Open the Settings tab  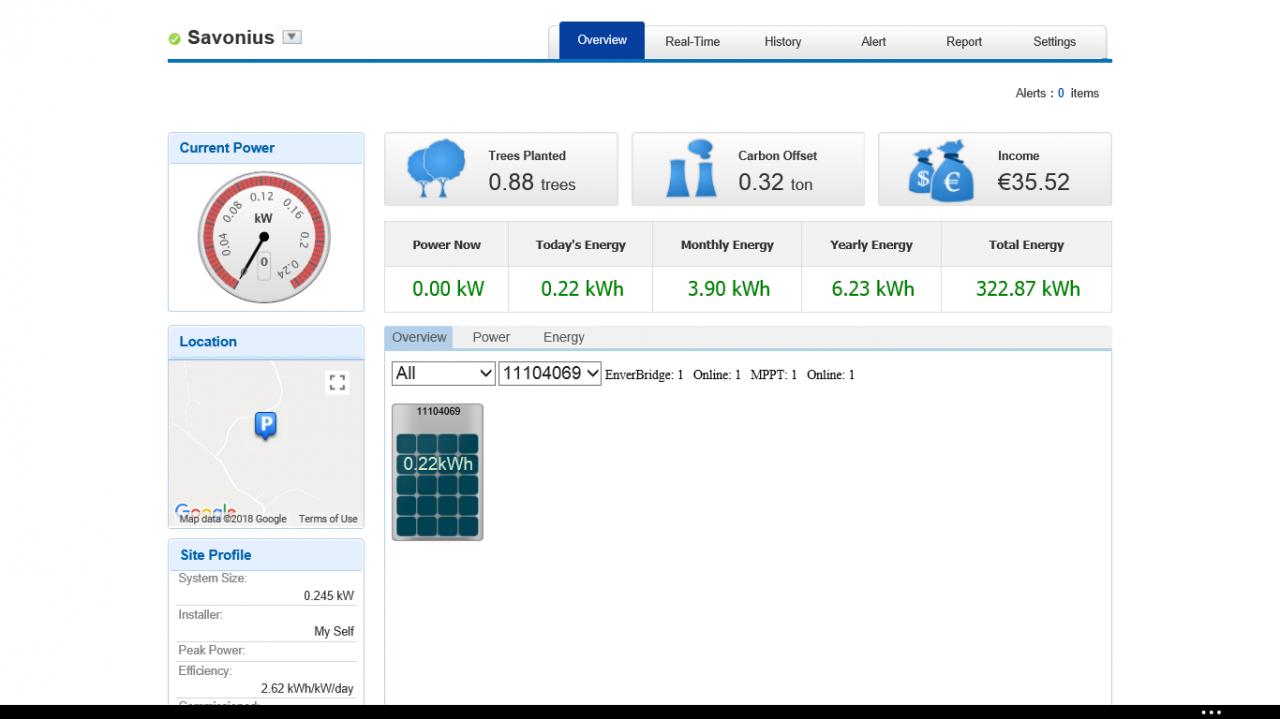1054,42
